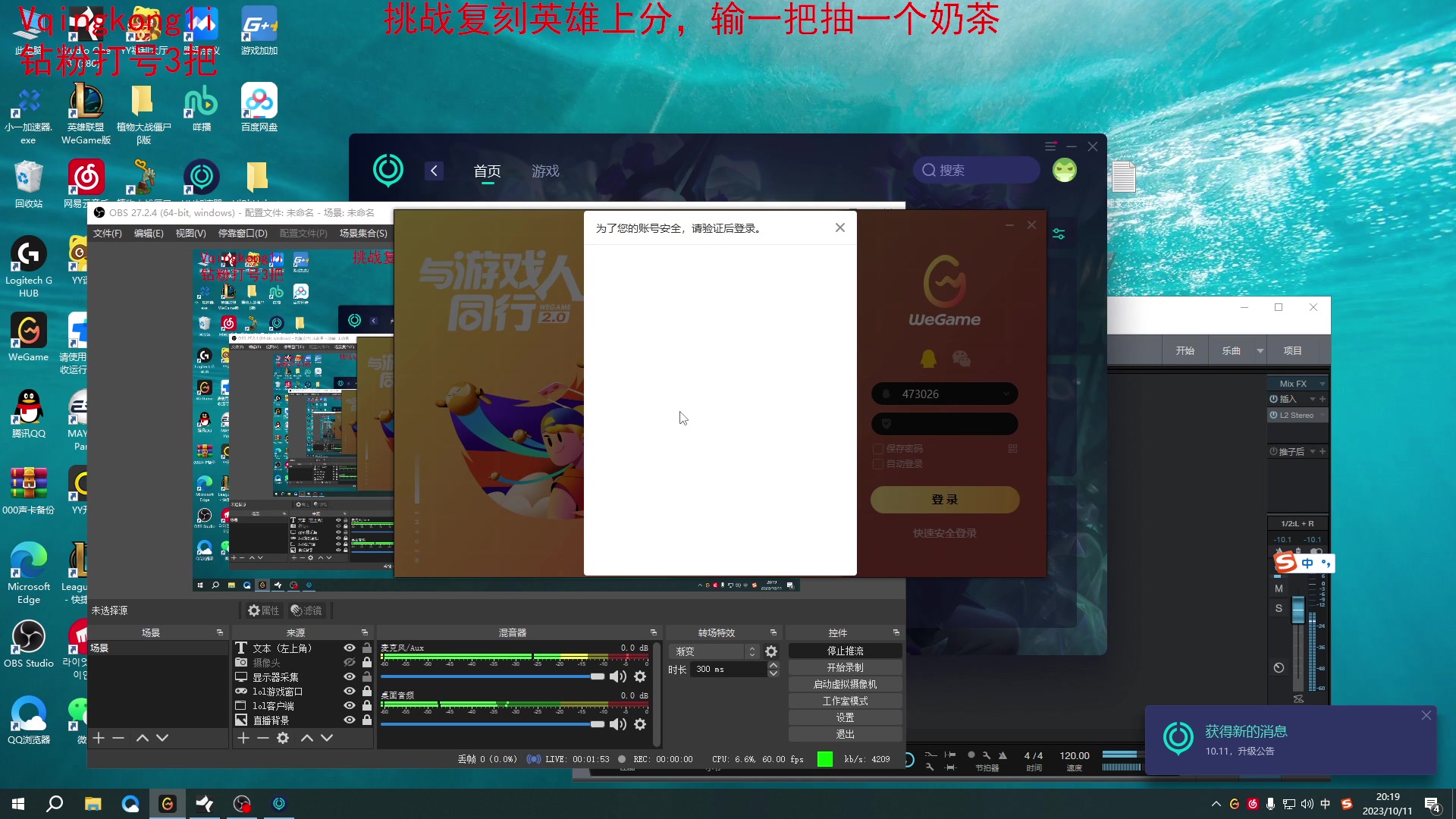Open source properties gear in sources toolbar

(x=283, y=738)
